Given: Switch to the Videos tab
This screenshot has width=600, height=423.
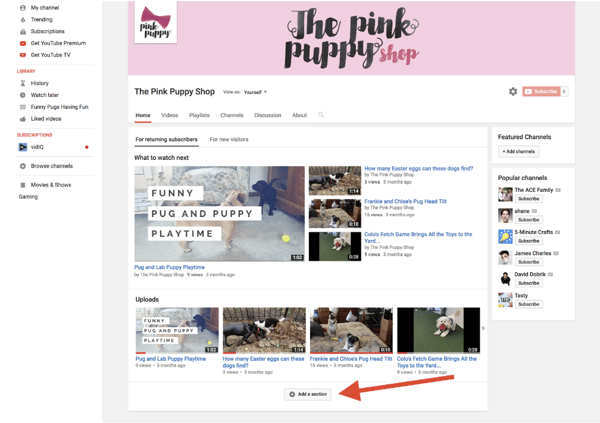Looking at the screenshot, I should coord(170,115).
